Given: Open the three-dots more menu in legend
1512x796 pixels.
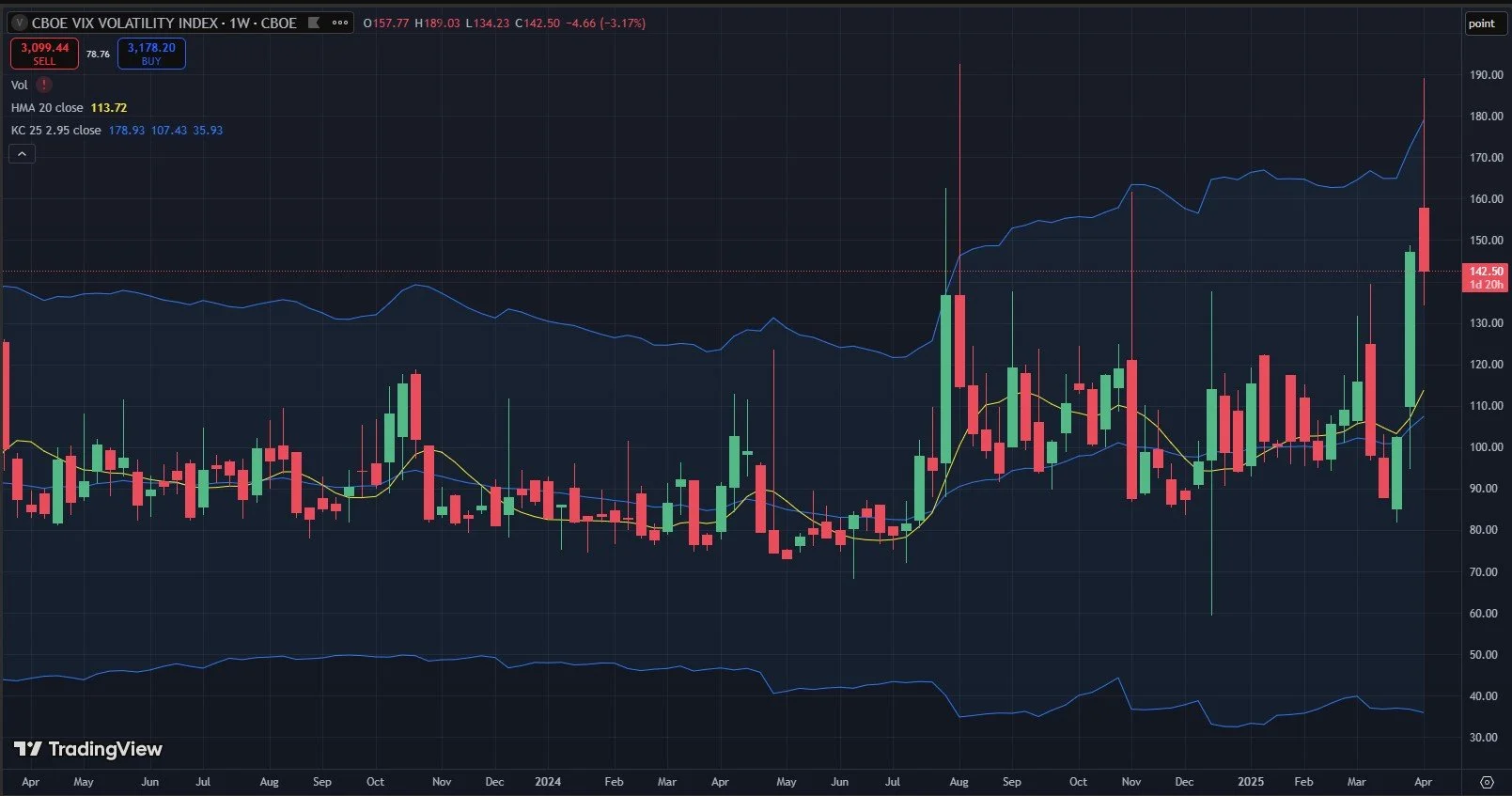Looking at the screenshot, I should point(340,23).
